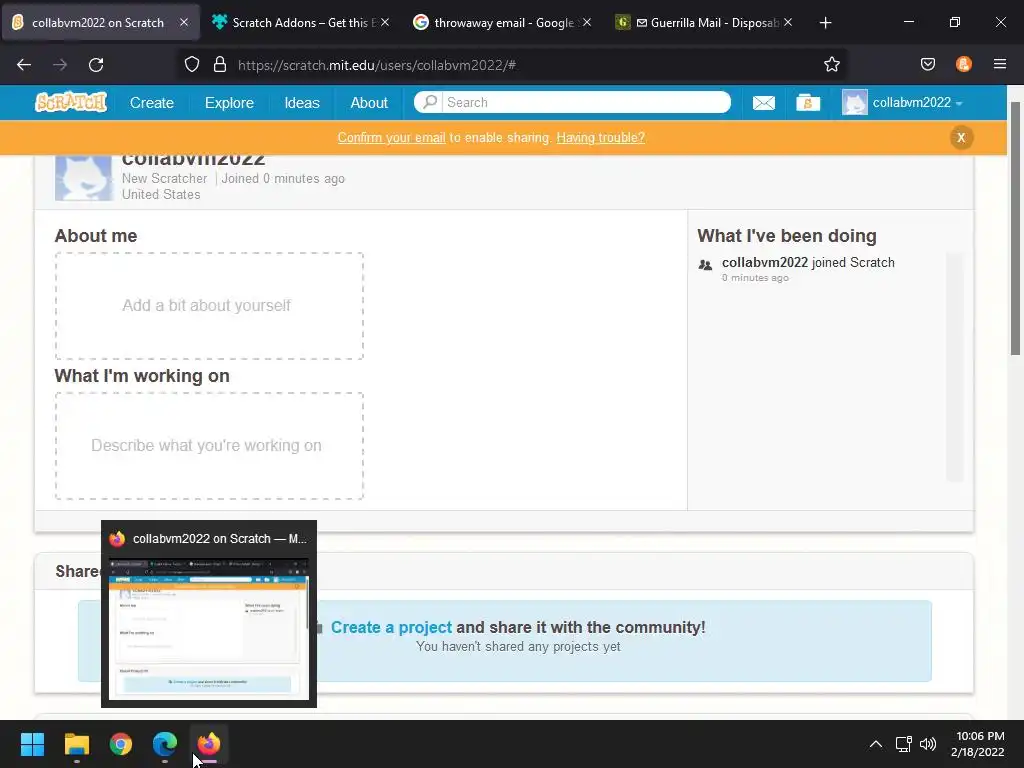Go forward in Firefox

click(x=60, y=65)
